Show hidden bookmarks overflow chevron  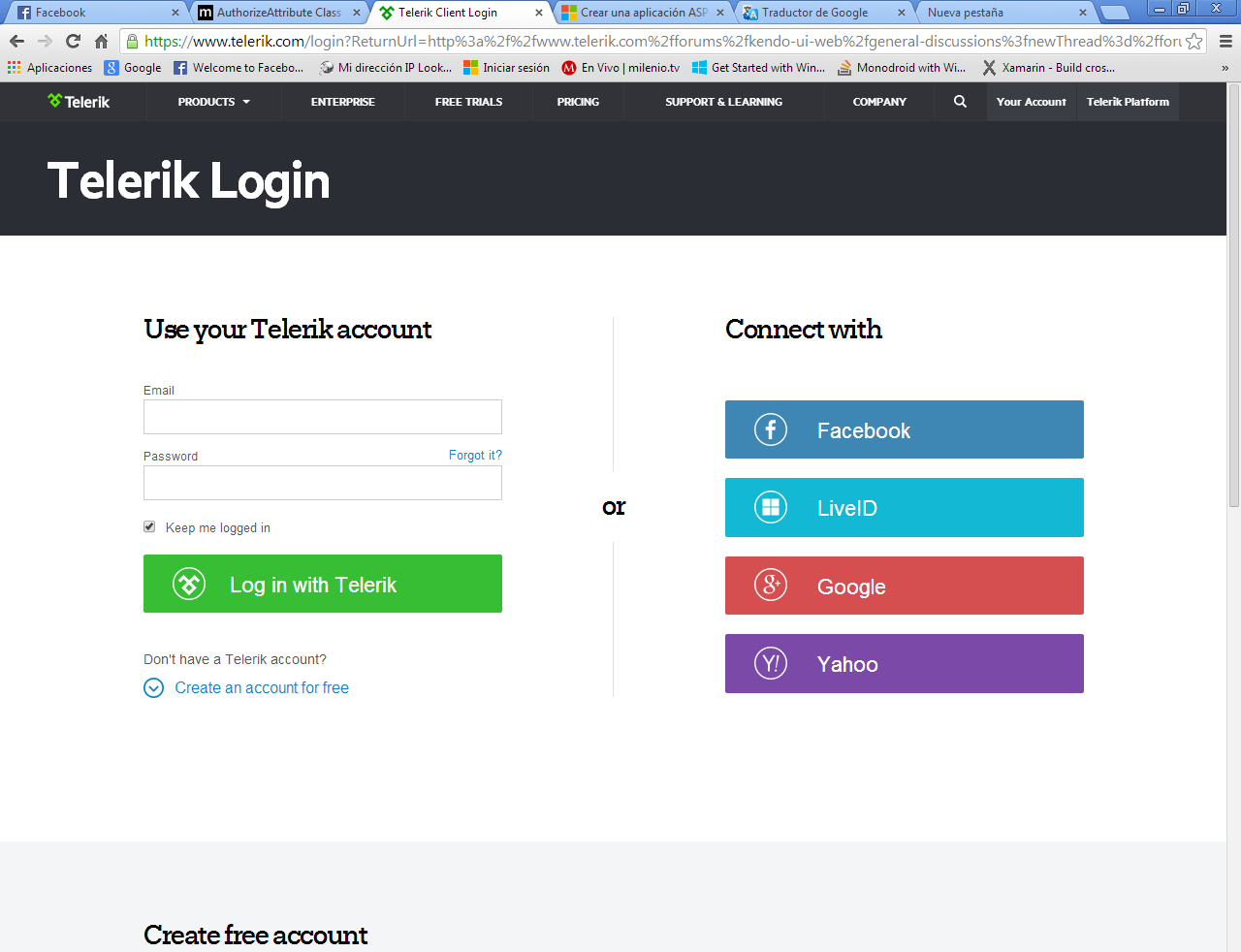pos(1225,68)
